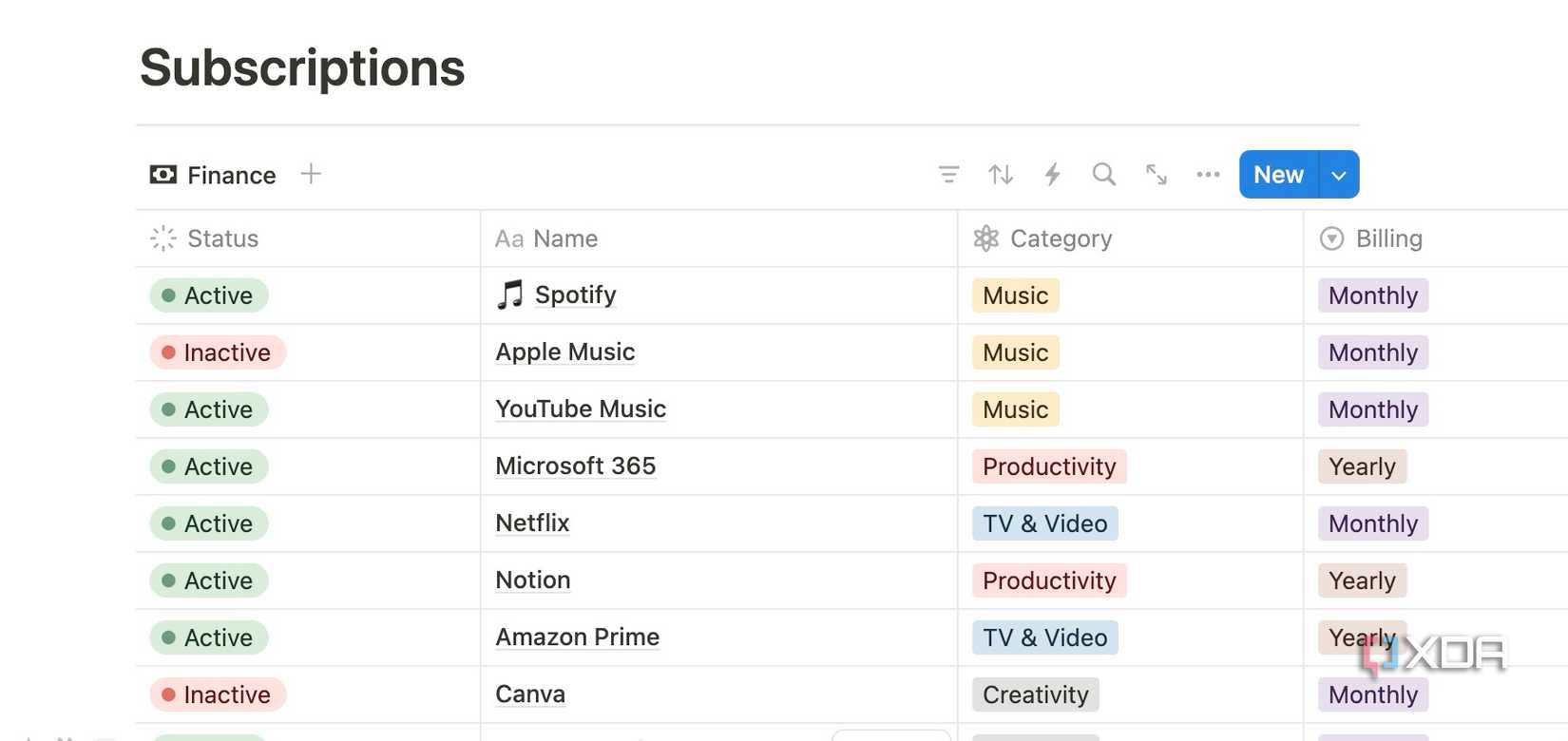The image size is (1568, 741).
Task: Click the Finance view's money icon
Action: [162, 174]
